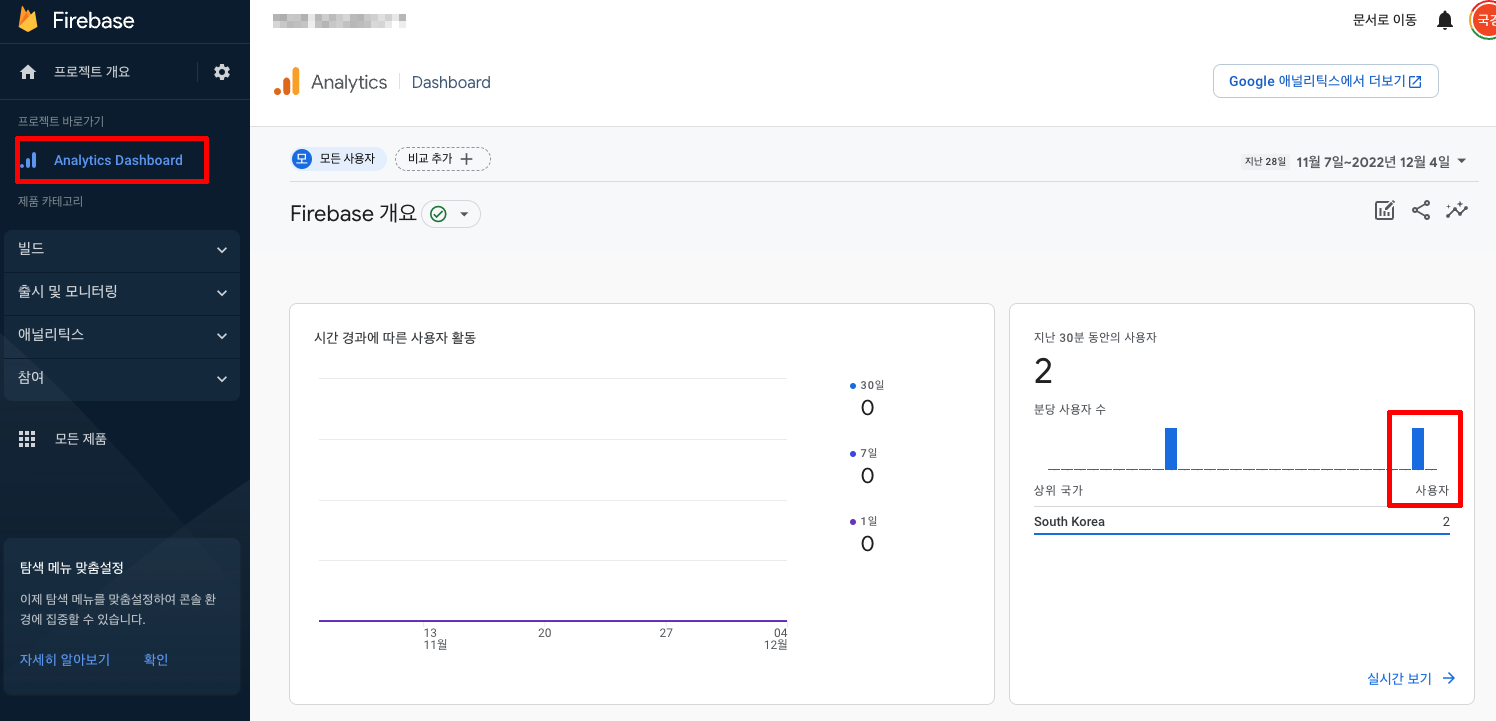Open notifications bell icon
Viewport: 1496px width, 721px height.
click(x=1445, y=20)
